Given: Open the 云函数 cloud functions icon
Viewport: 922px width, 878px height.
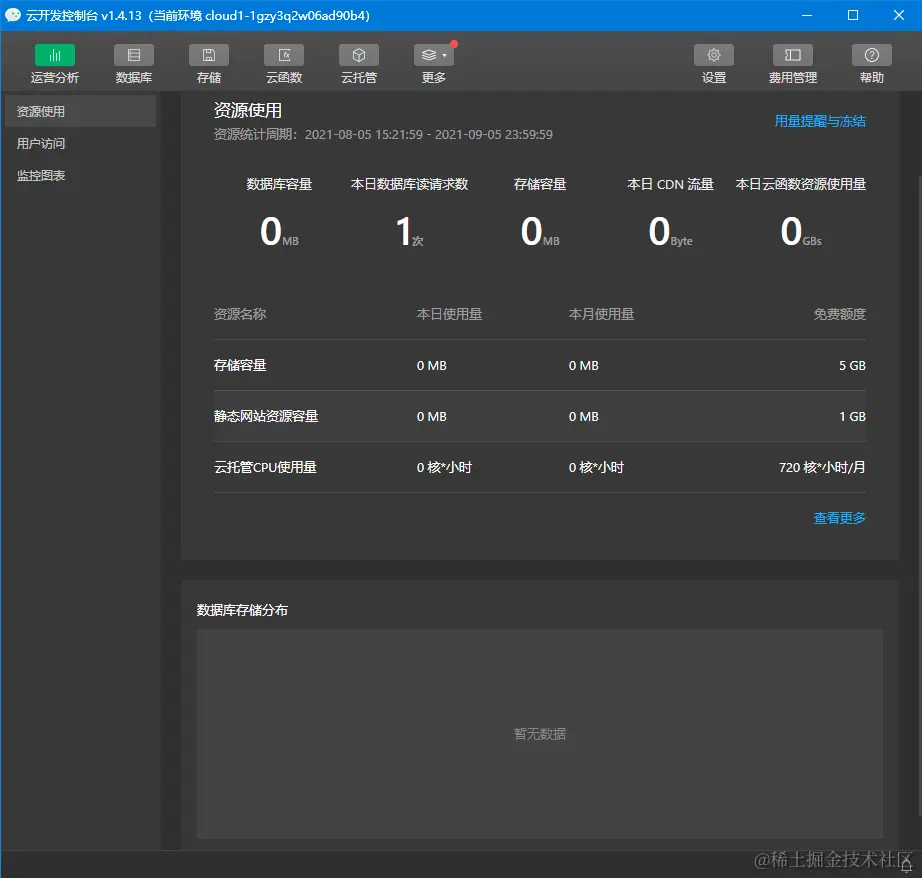Looking at the screenshot, I should [284, 55].
